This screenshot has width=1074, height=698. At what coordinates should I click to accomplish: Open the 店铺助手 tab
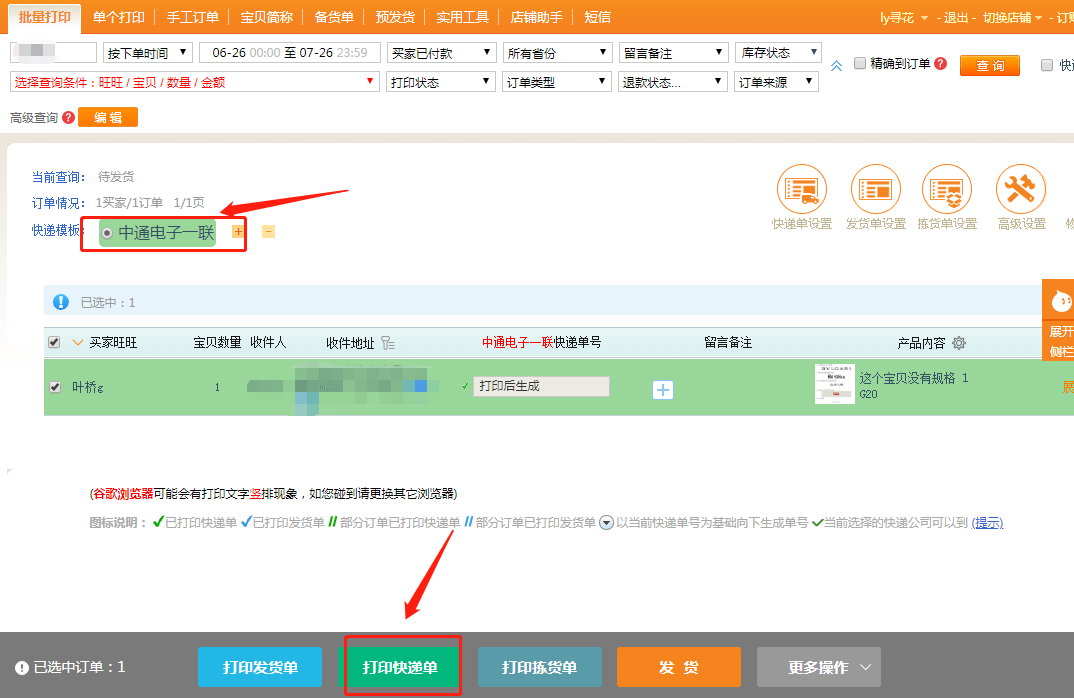[536, 17]
